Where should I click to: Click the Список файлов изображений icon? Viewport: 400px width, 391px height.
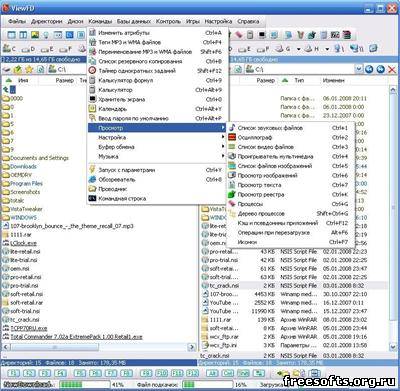[x=232, y=166]
